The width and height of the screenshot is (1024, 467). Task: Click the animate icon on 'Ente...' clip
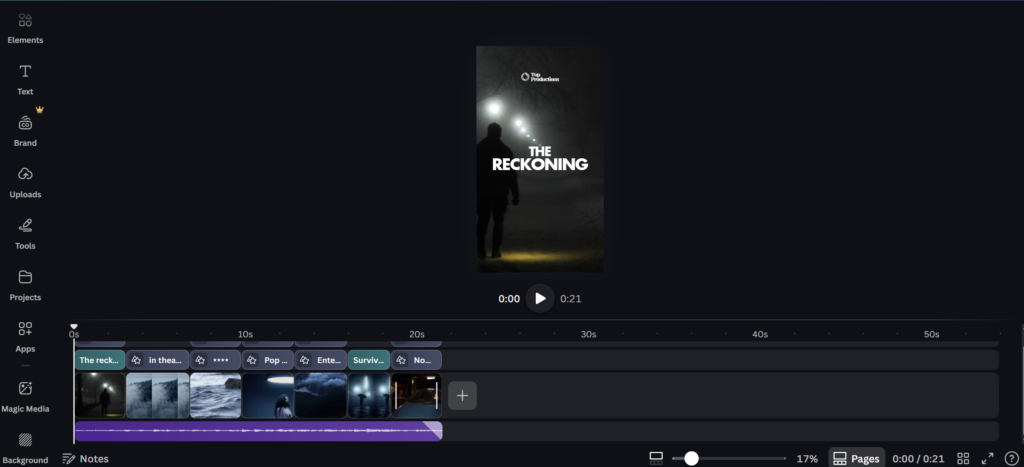[x=305, y=360]
